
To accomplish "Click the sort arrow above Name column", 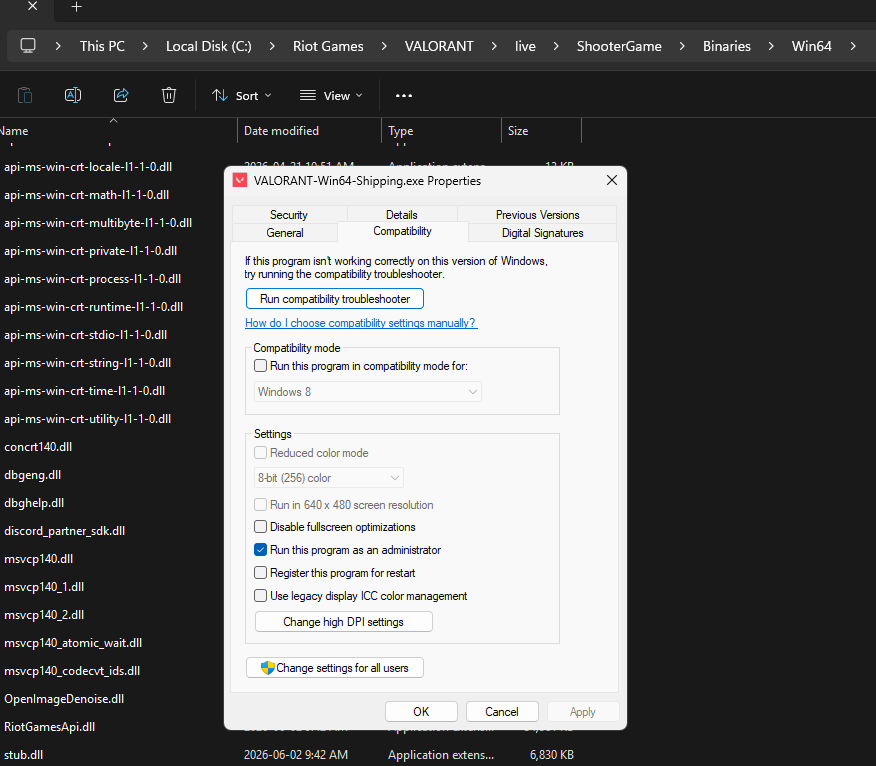I will click(x=113, y=120).
